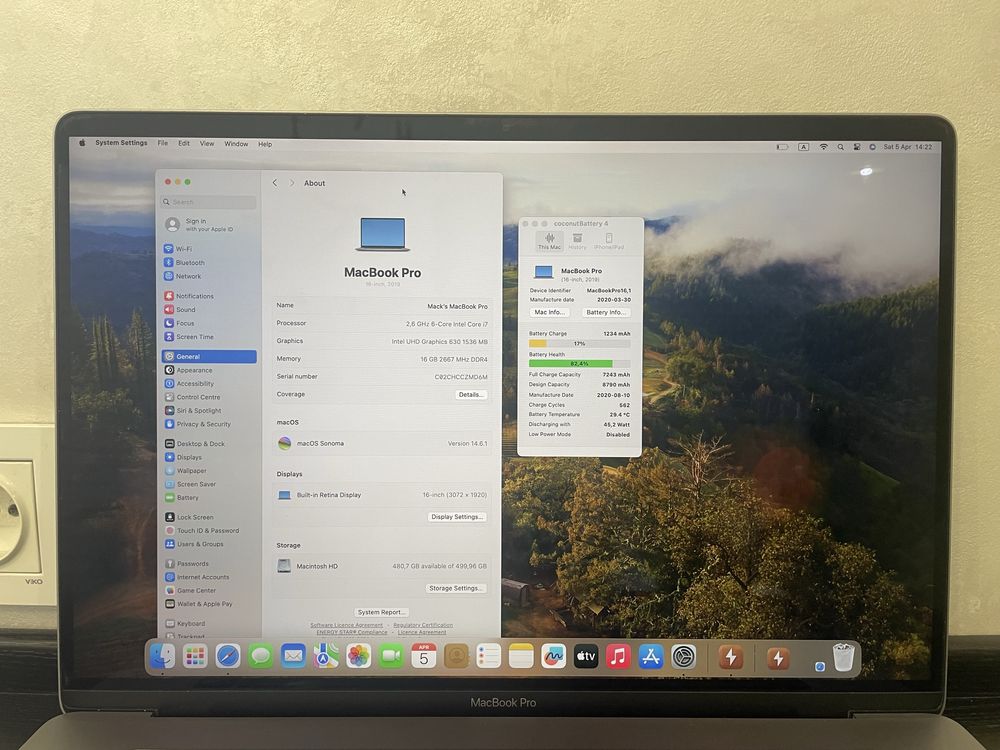Open Mail from the Dock
Screen dimensions: 1000x750
pos(293,656)
